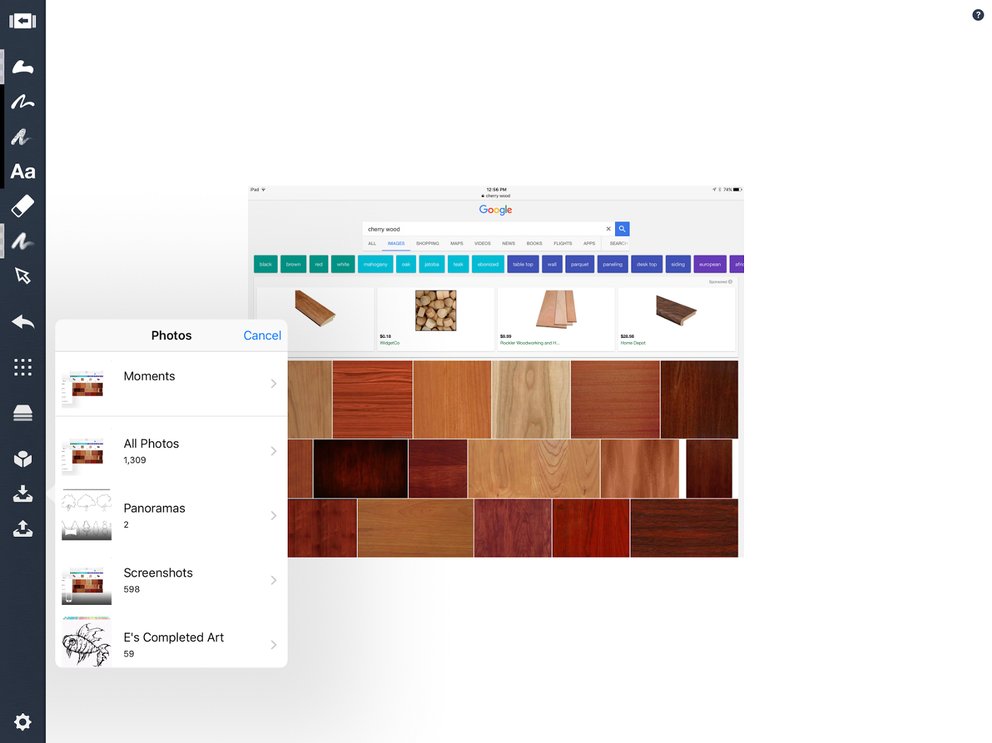Open settings gear icon at bottom
992x743 pixels.
point(23,722)
